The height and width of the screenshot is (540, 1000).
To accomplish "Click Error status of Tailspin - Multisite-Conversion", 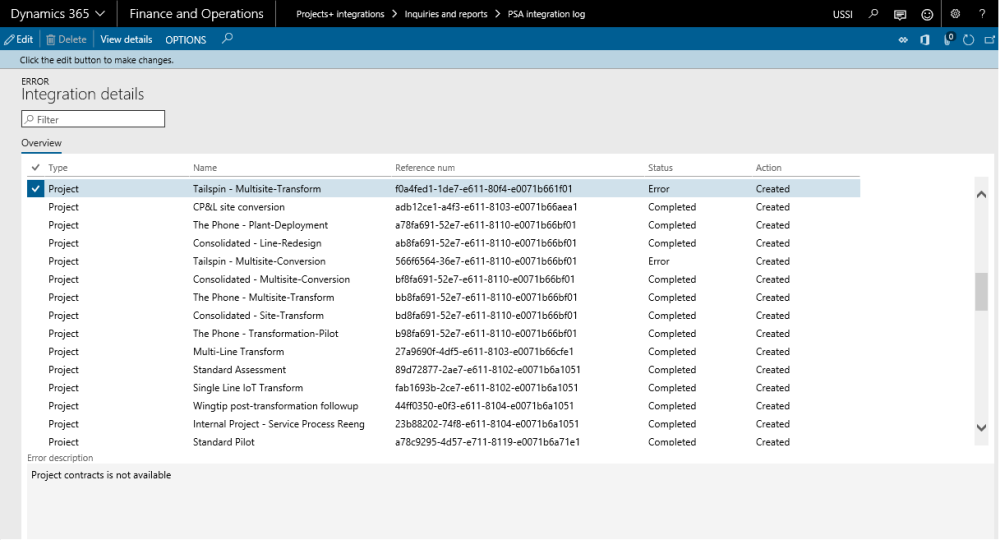I will [x=659, y=261].
